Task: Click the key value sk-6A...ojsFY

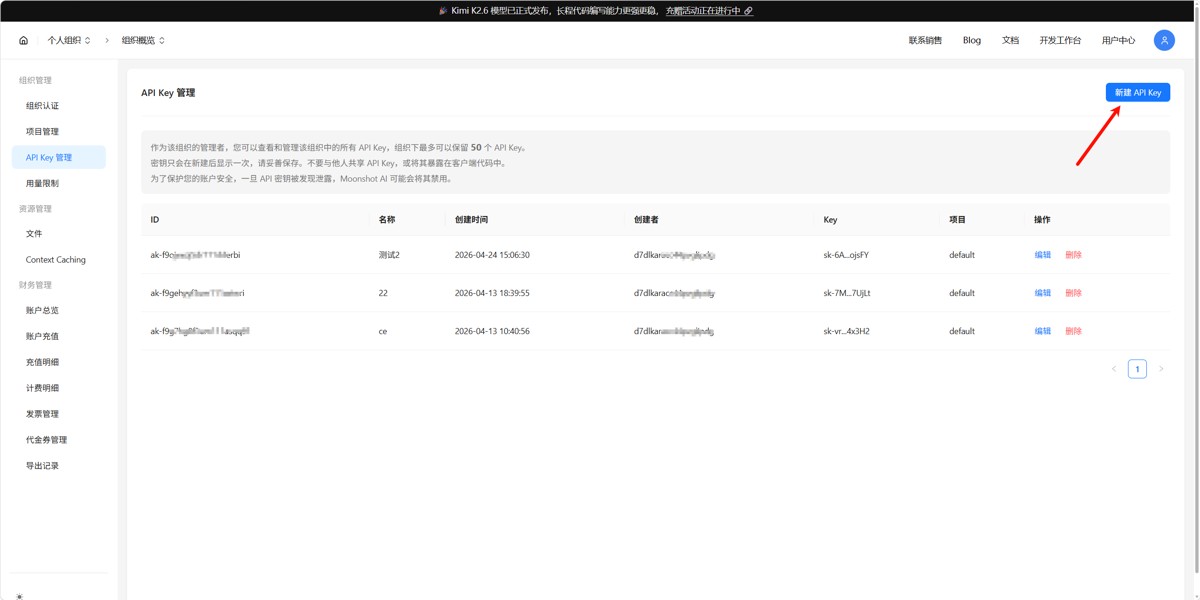Action: tap(846, 255)
